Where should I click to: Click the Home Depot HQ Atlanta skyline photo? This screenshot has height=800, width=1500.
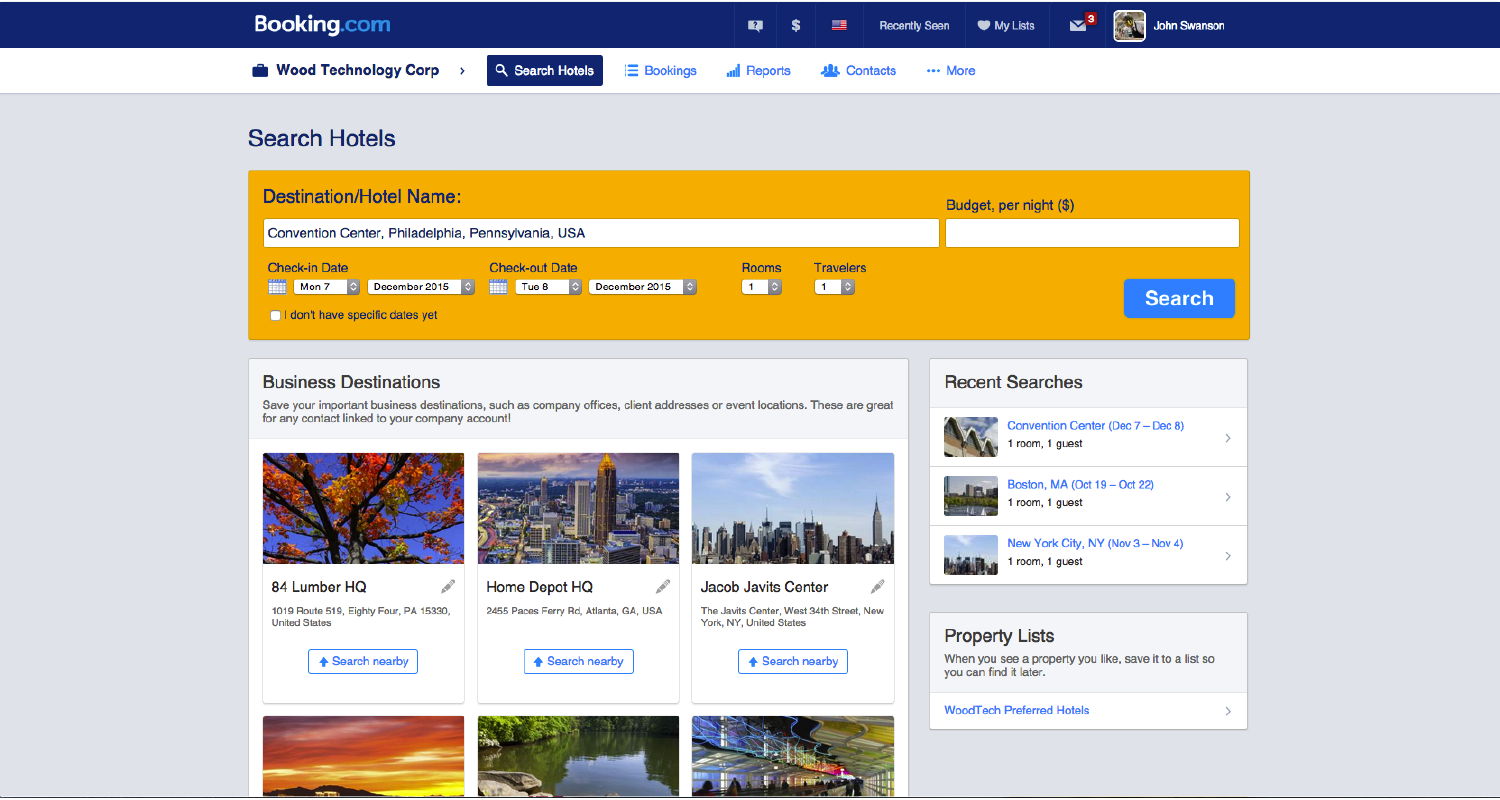tap(578, 509)
